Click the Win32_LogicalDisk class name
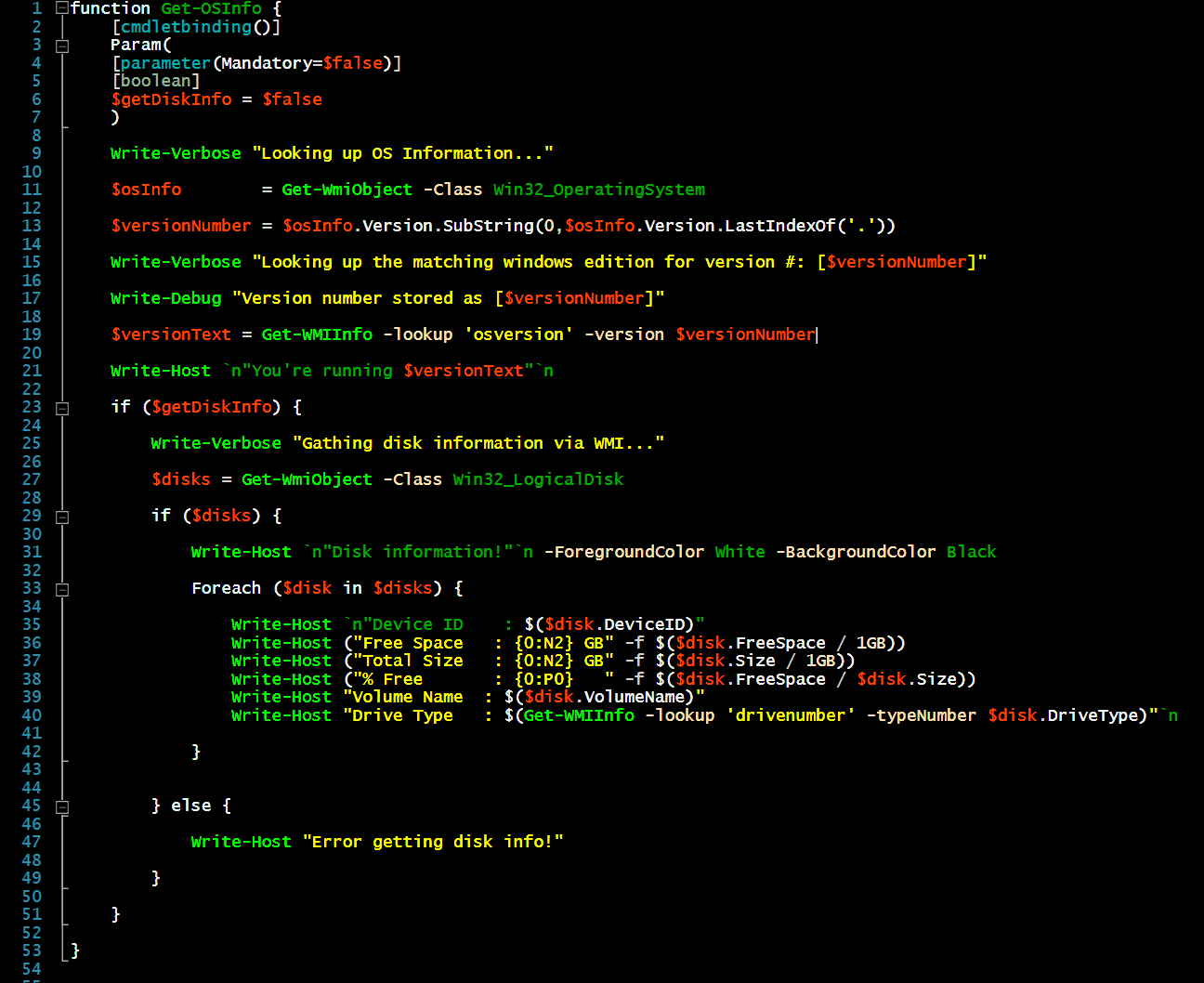 coord(538,478)
